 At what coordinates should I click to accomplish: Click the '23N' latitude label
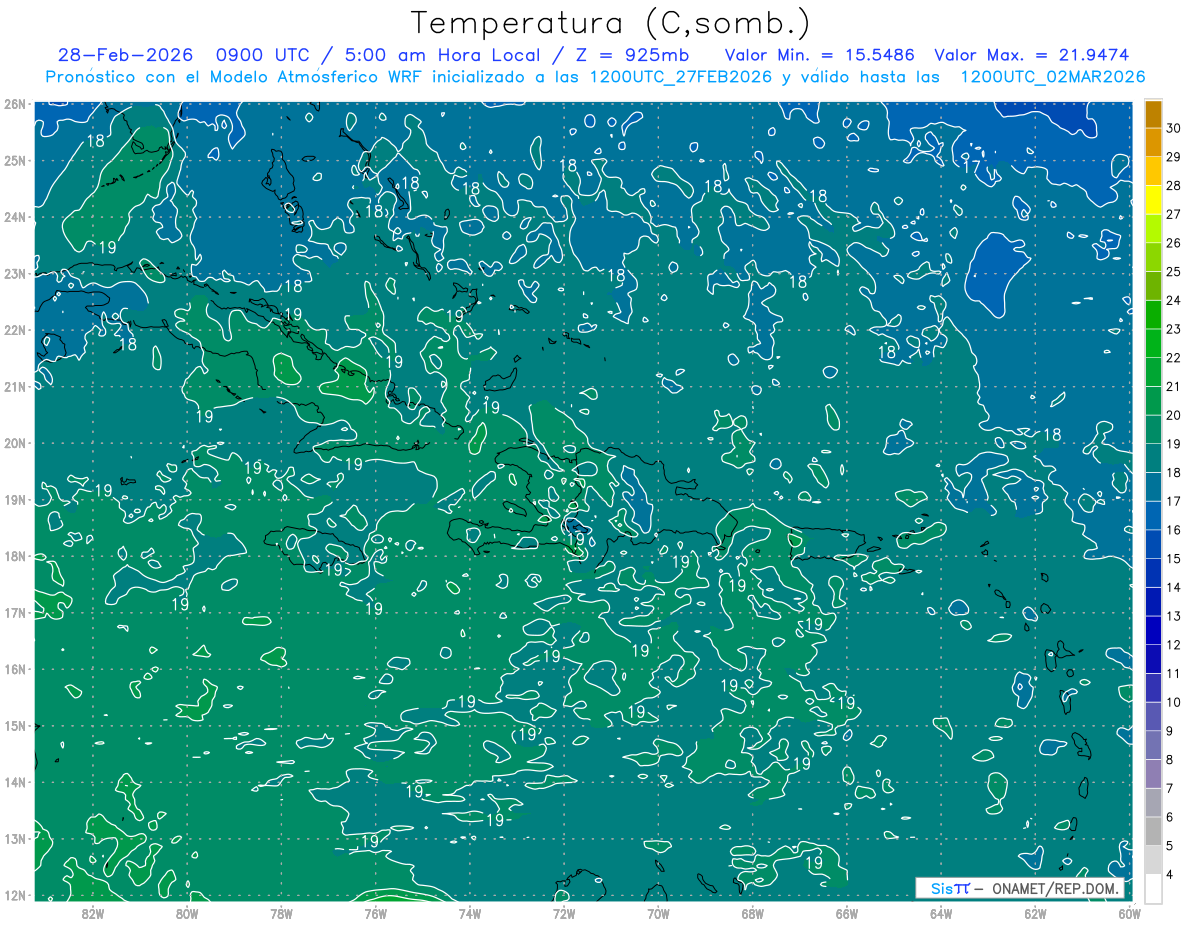[16, 273]
